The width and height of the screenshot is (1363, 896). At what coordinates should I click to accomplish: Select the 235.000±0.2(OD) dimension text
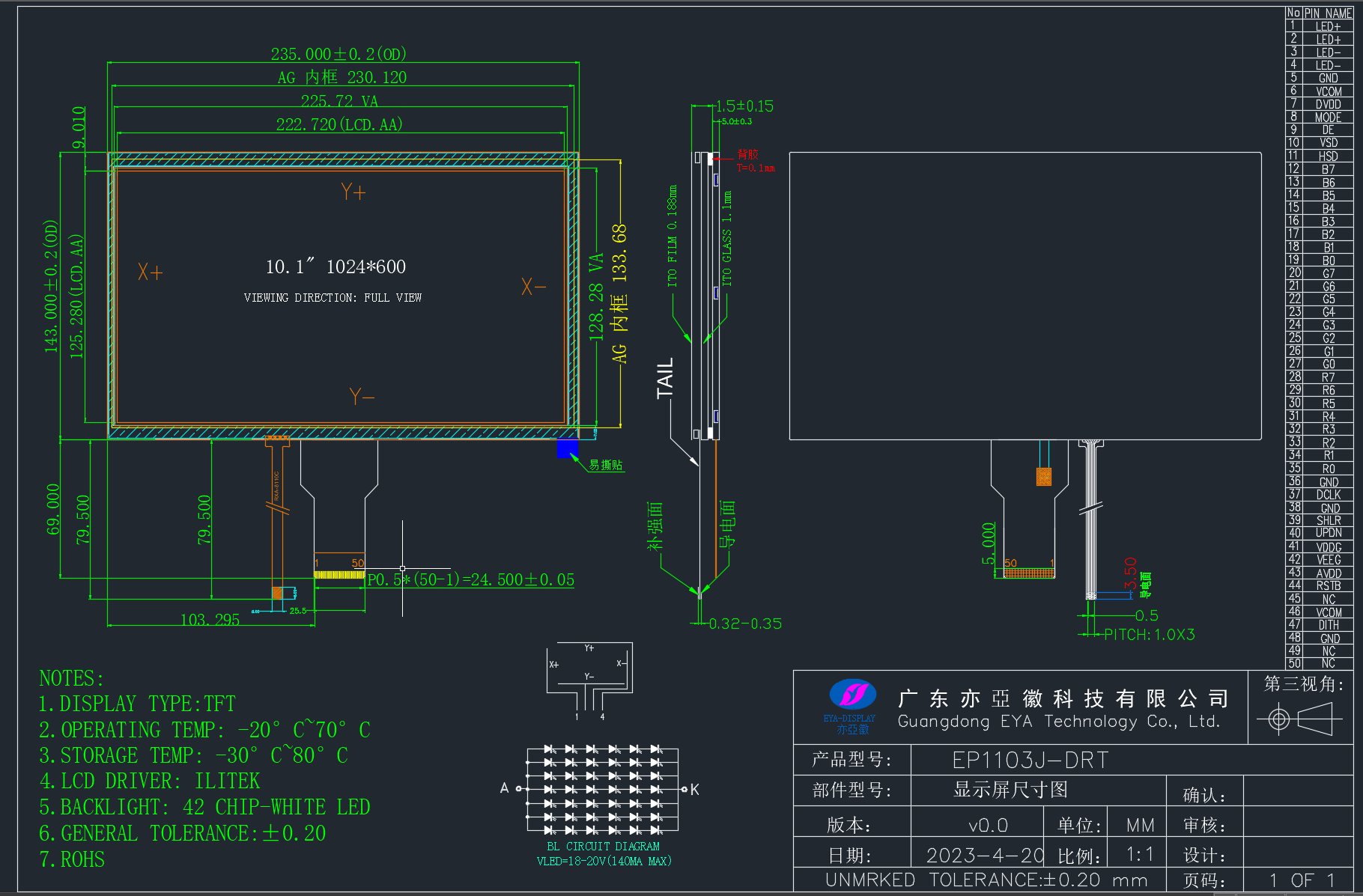pyautogui.click(x=339, y=54)
